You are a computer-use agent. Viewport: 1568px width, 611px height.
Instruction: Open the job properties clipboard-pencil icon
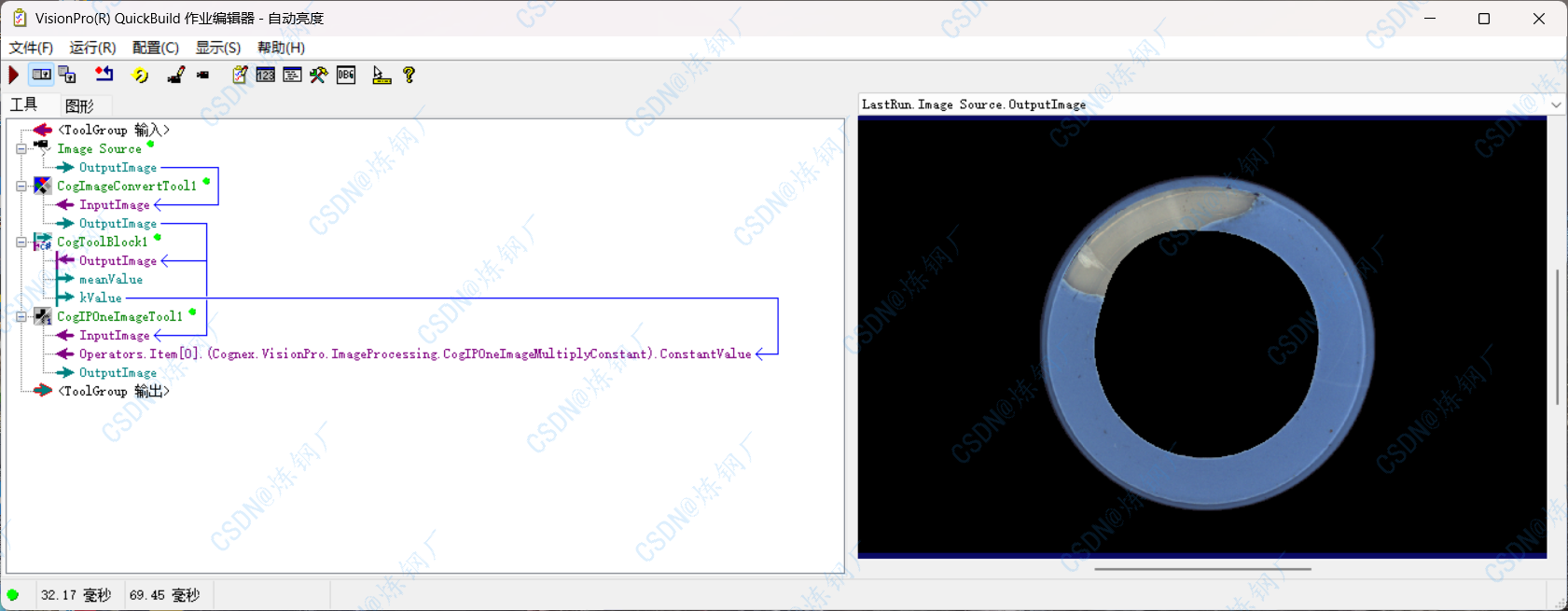pyautogui.click(x=240, y=75)
